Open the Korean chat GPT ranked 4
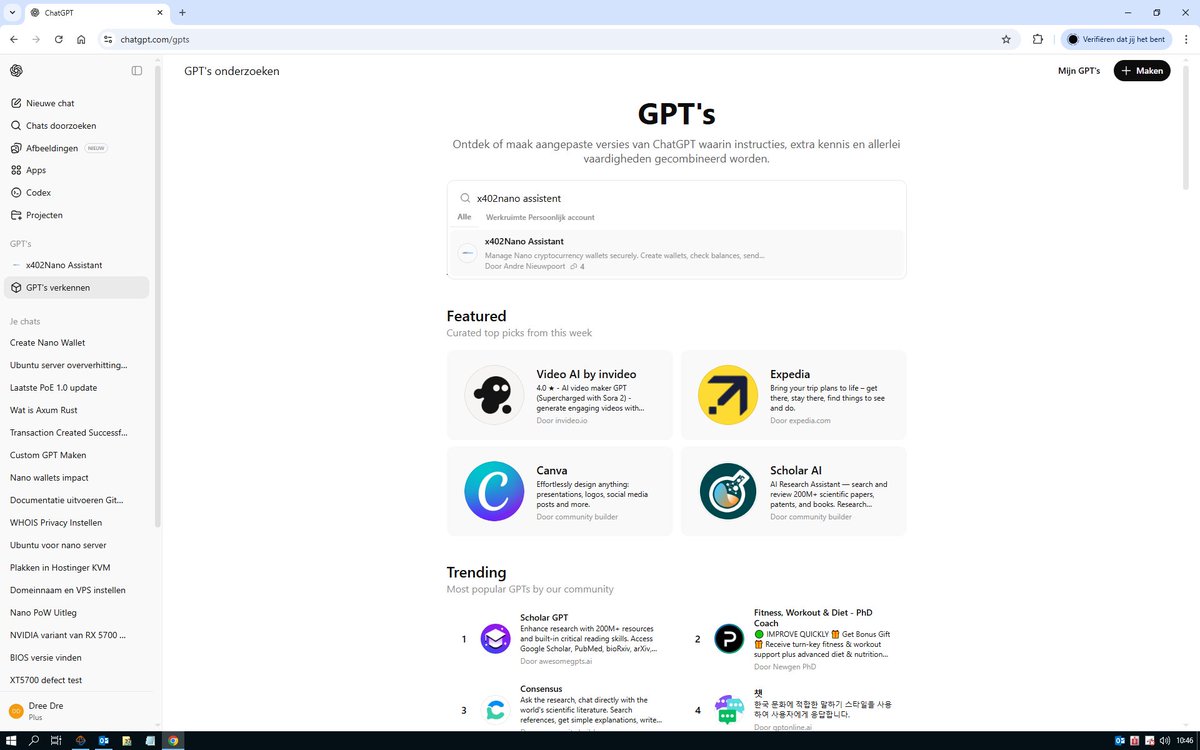Screen dimensions: 1200x750 [x=794, y=710]
